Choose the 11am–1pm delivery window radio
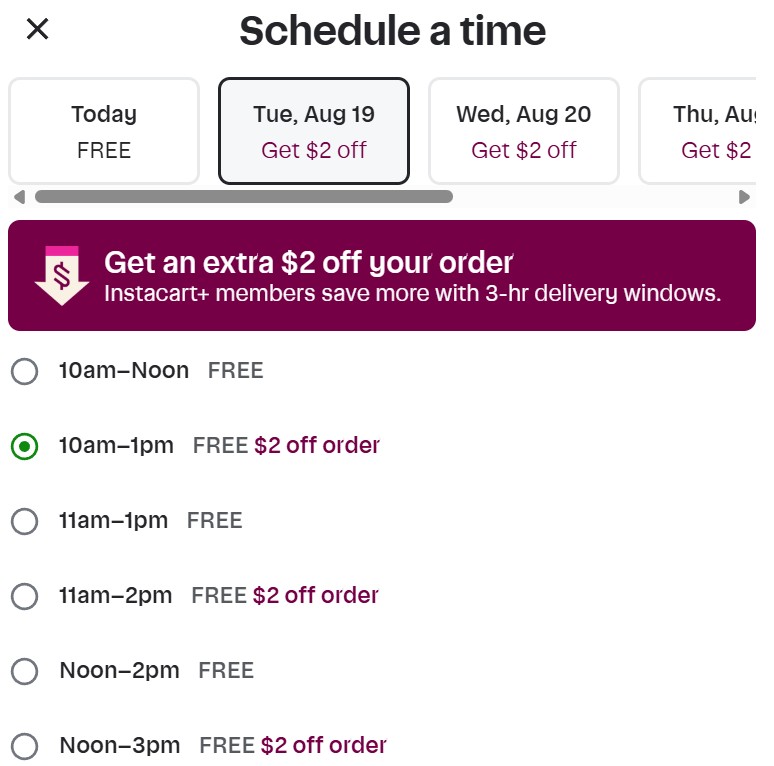Screen dimensions: 774x766 click(25, 521)
